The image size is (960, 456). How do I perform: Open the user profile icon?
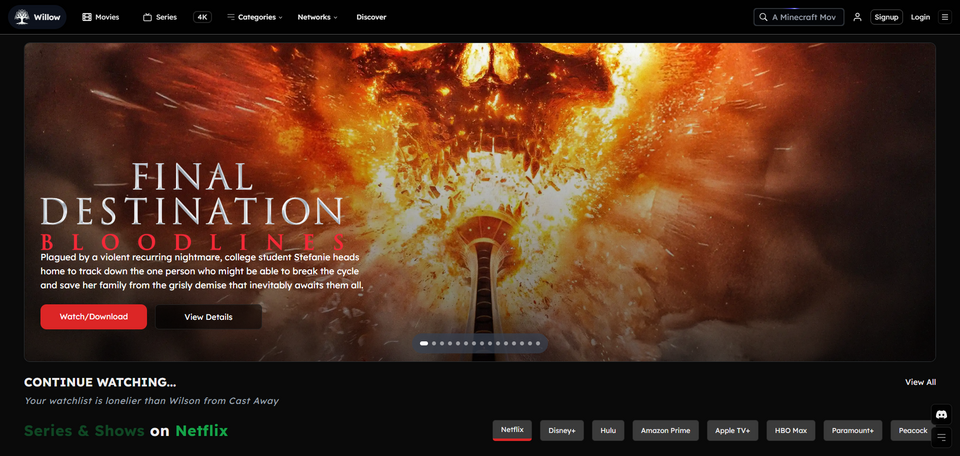(x=857, y=17)
